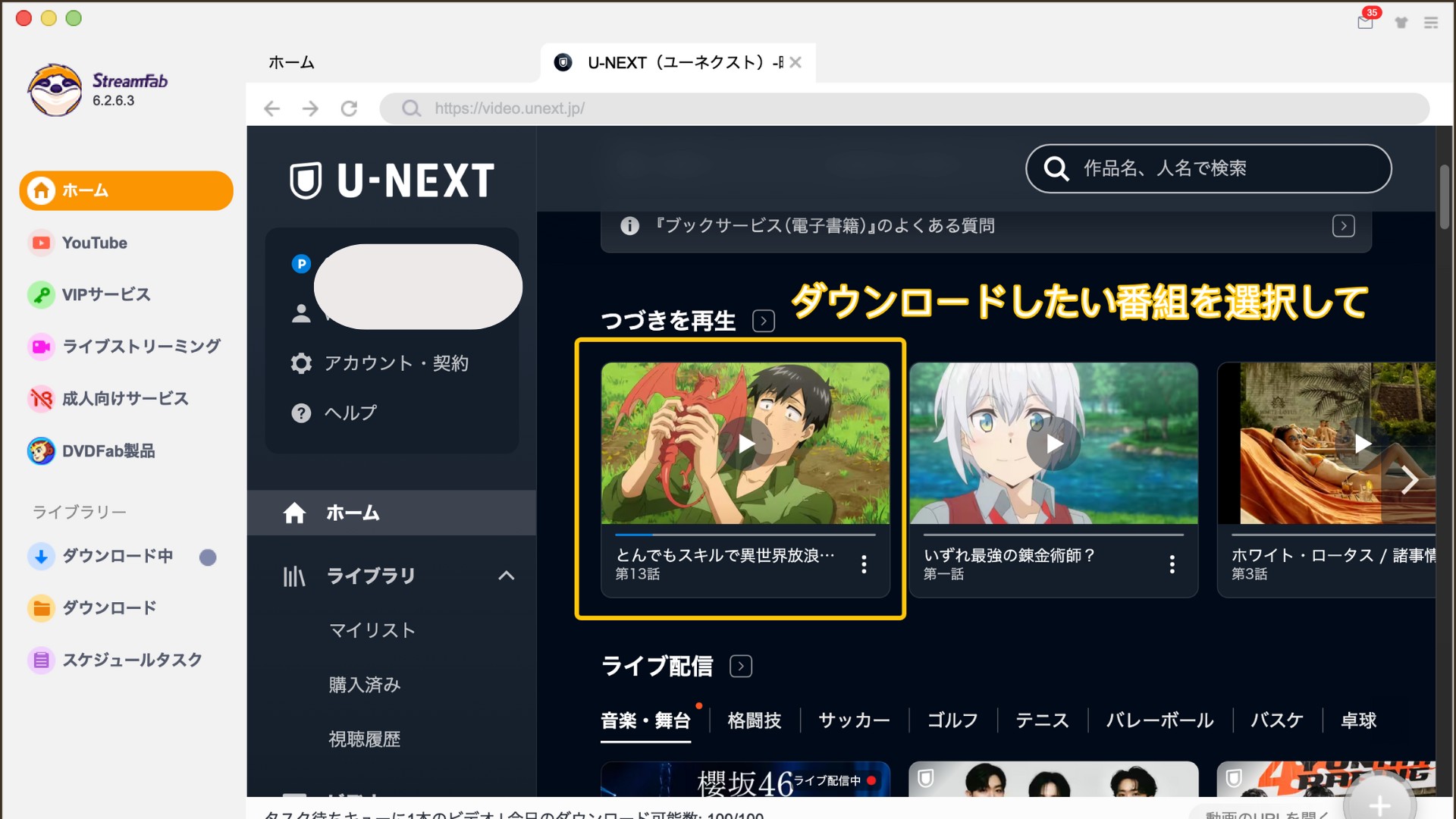Open the three-dot menu on 第13話 episode

coord(864,563)
